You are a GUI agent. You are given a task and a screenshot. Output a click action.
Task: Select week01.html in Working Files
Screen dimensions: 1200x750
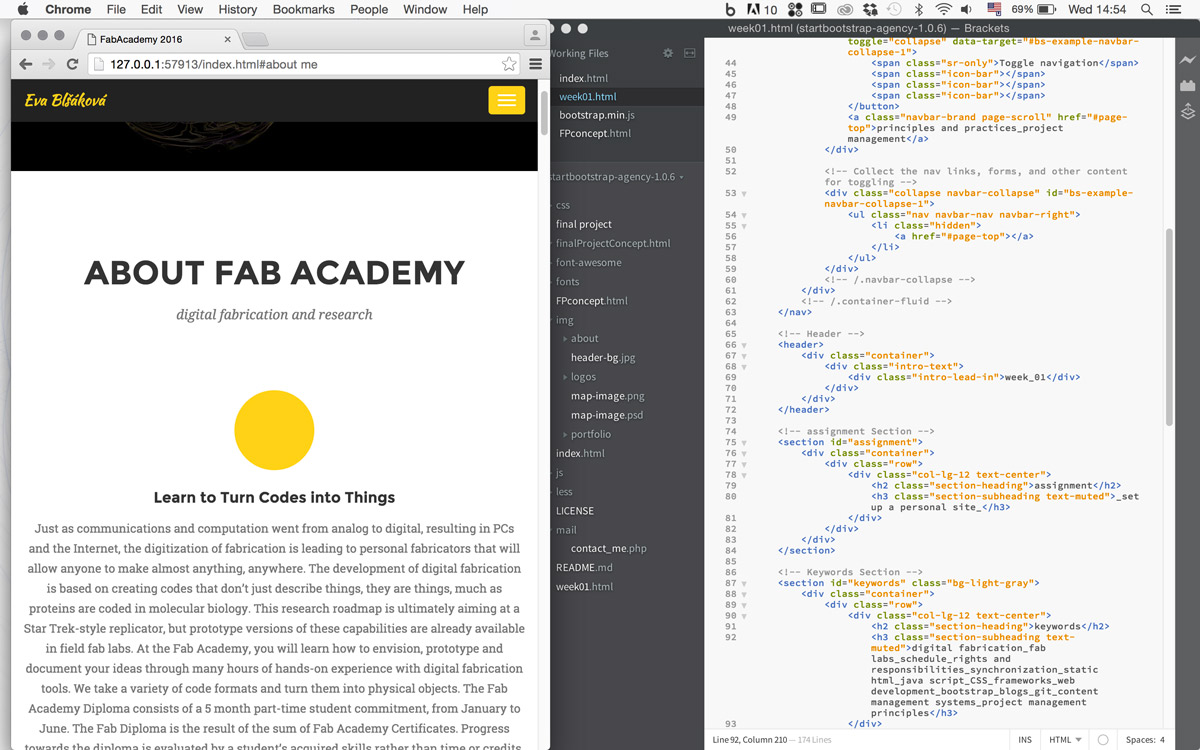click(588, 97)
